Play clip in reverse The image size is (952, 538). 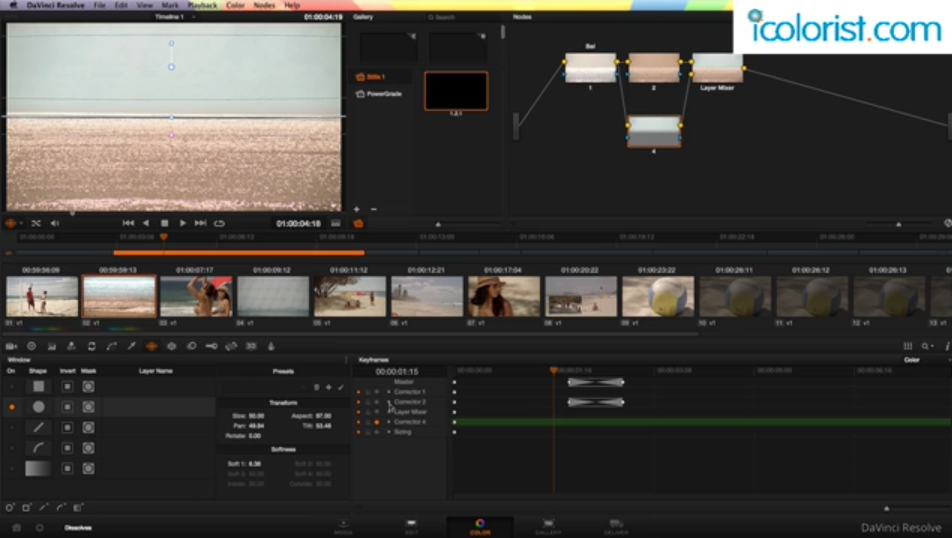(146, 223)
